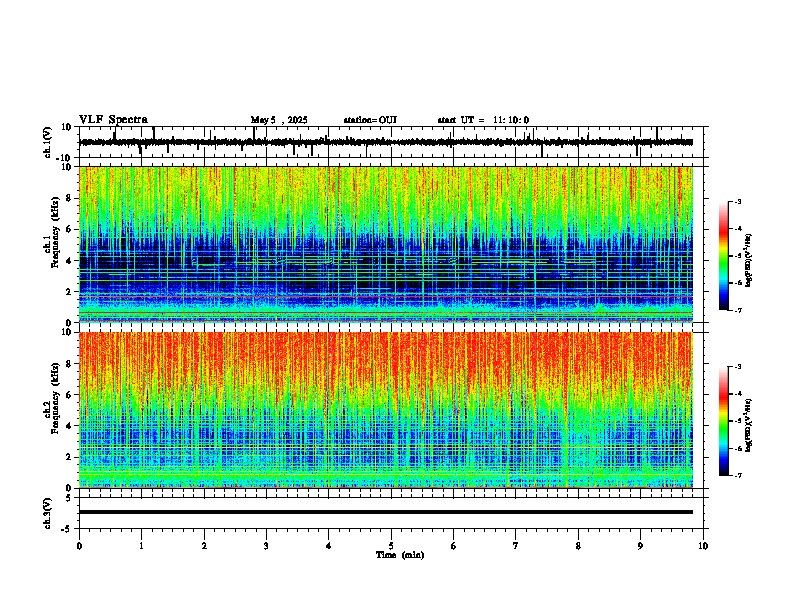Click the 'station=OUI' label
This screenshot has width=792, height=612.
click(x=370, y=120)
